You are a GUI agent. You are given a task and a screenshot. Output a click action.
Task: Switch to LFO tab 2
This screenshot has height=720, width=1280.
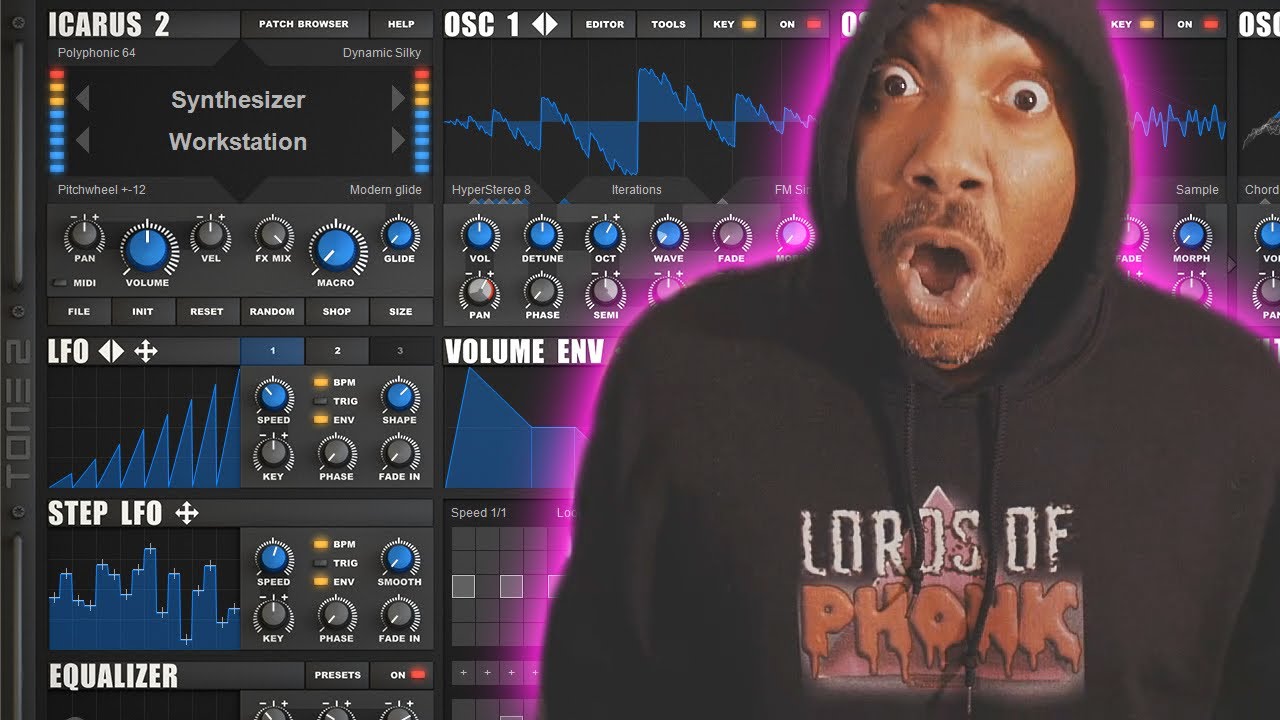[337, 351]
